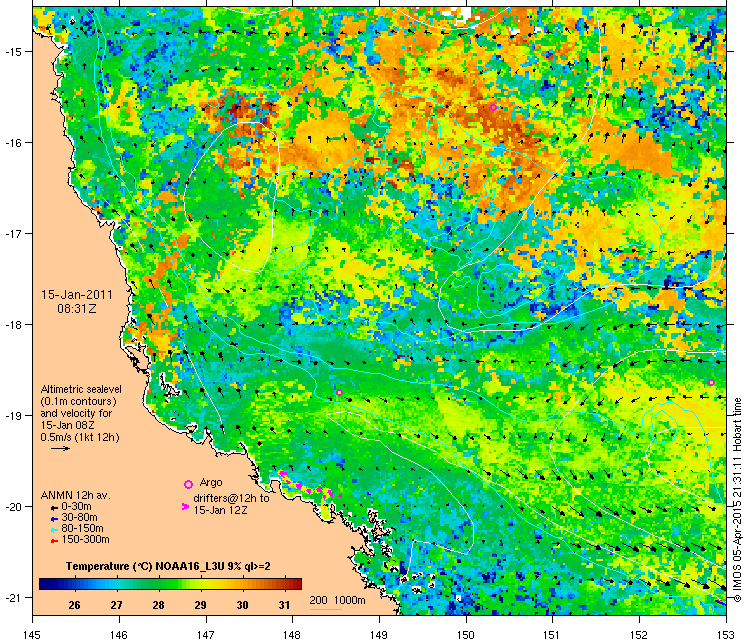750x640 pixels.
Task: Click the cyan 200m isobath legend line
Action: [325, 609]
